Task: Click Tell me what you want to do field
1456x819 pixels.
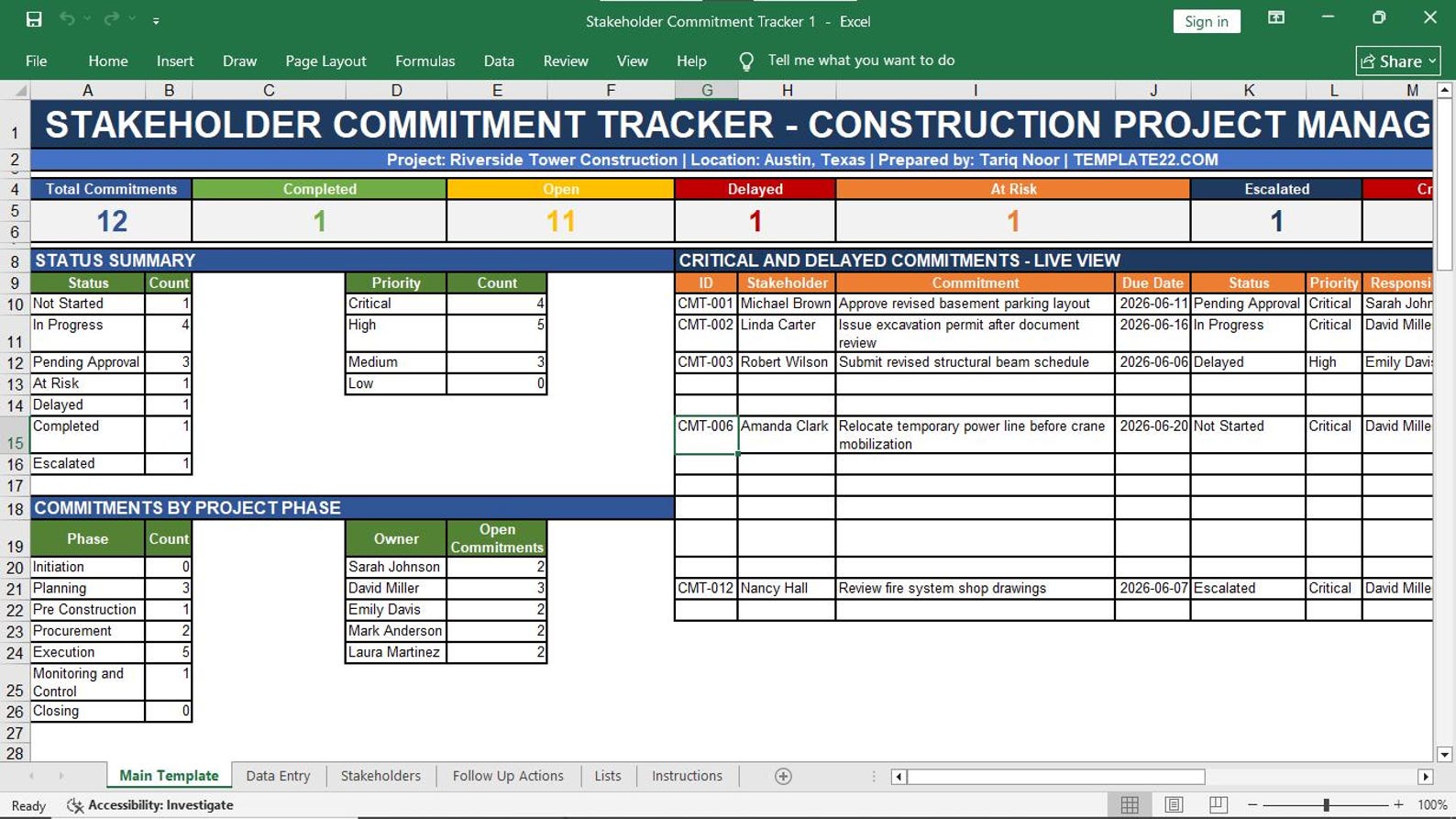Action: 861,61
